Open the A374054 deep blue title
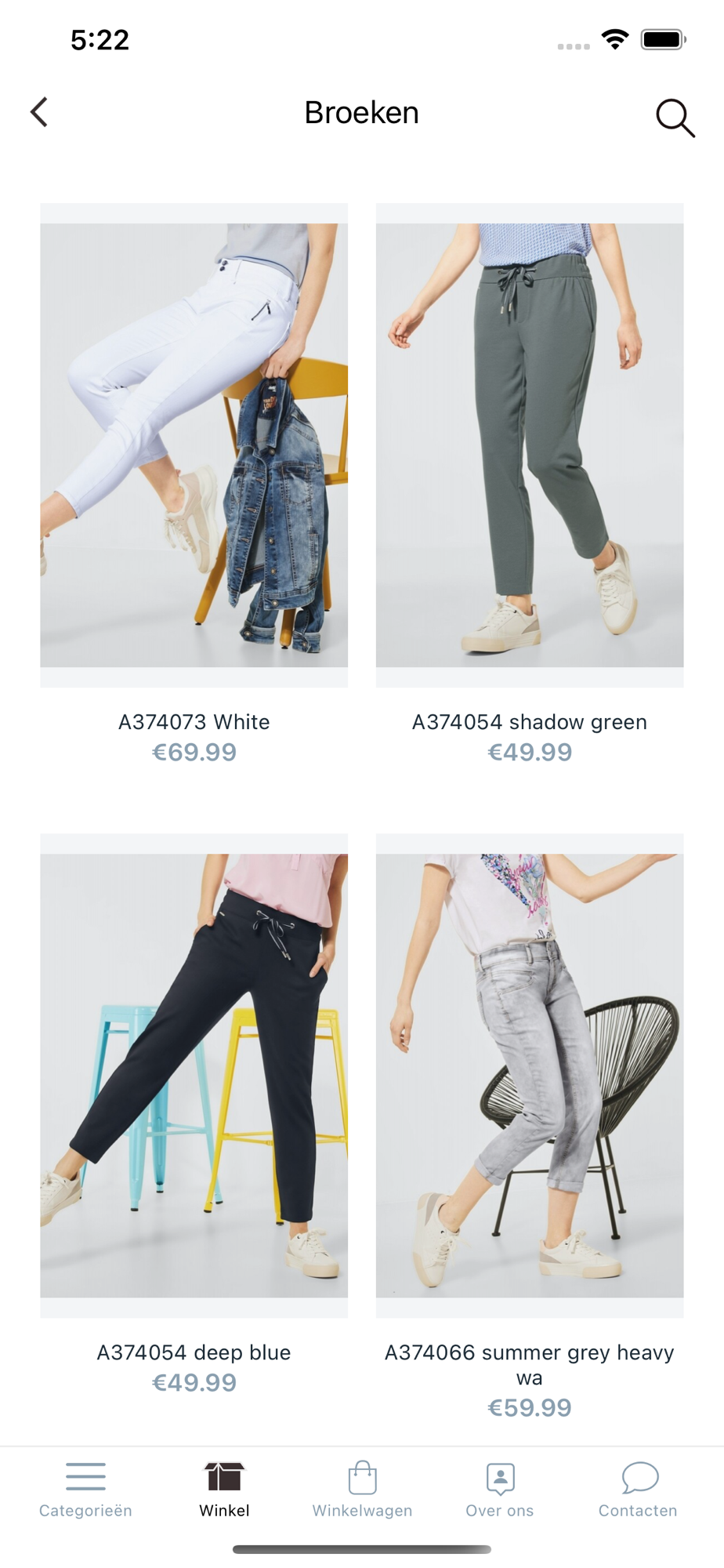The width and height of the screenshot is (724, 1568). point(194,1352)
